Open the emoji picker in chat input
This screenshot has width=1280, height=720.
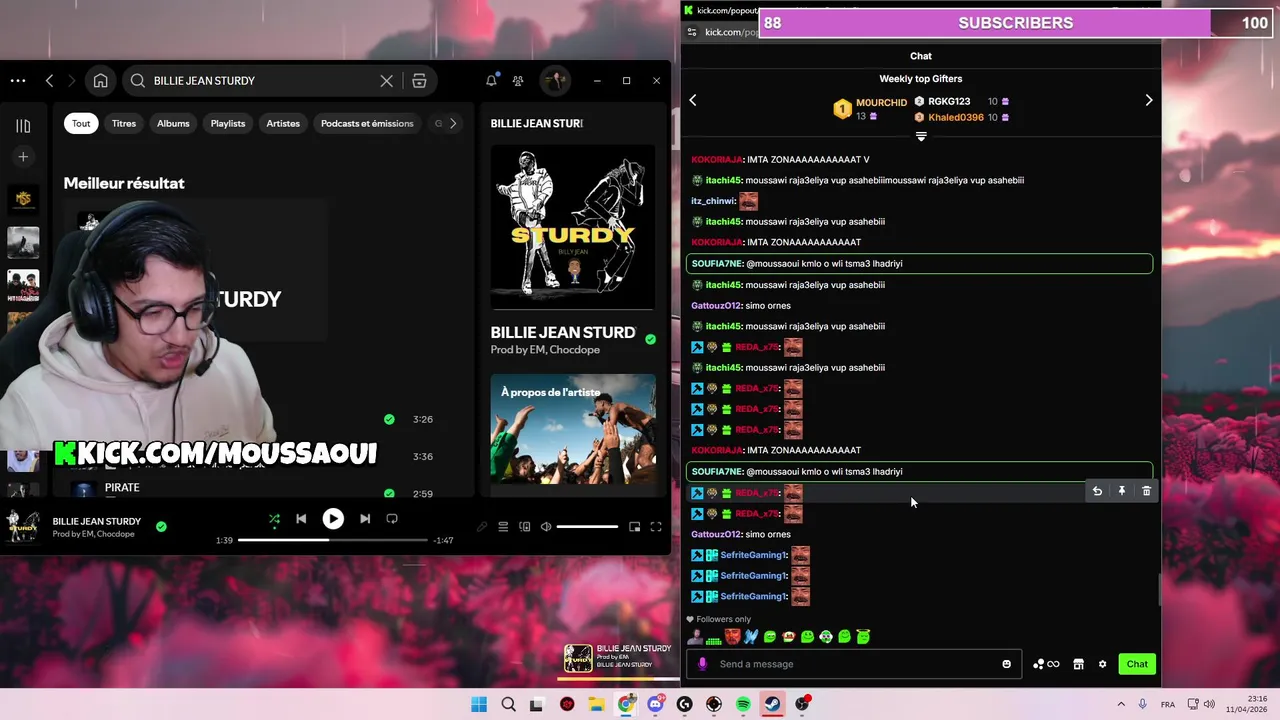pyautogui.click(x=1007, y=664)
